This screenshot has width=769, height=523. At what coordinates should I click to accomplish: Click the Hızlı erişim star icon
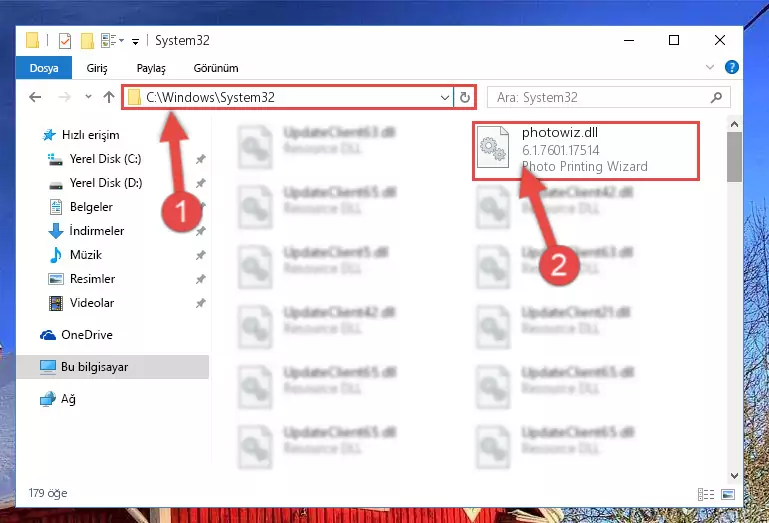[x=49, y=135]
